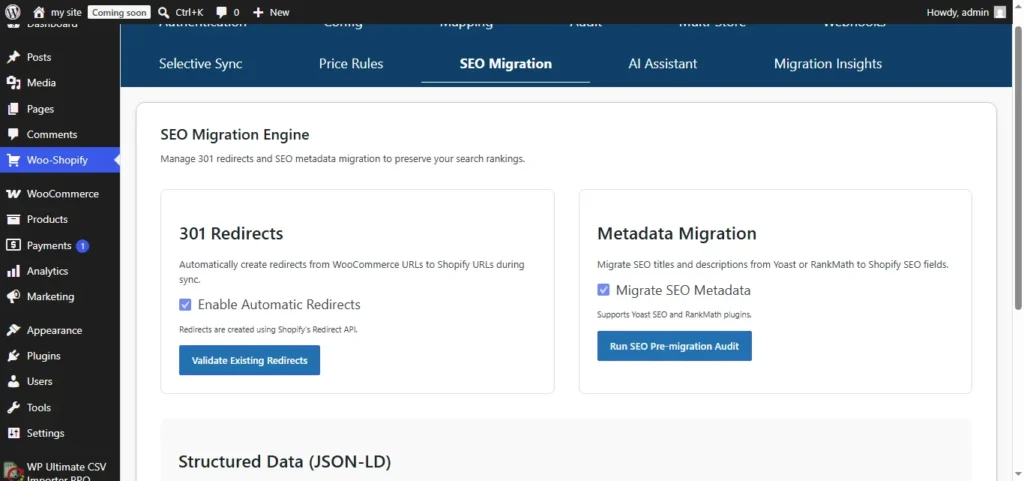Switch to the Selective Sync tab

pyautogui.click(x=200, y=64)
